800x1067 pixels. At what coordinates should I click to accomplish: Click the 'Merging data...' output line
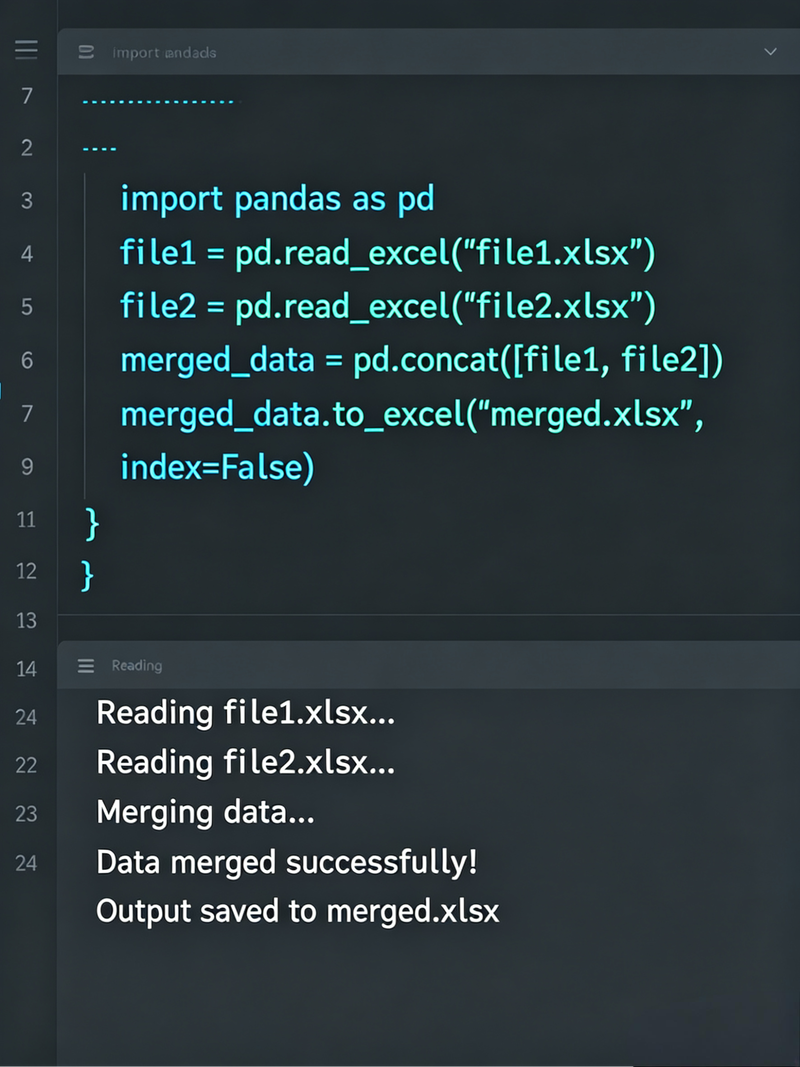(205, 812)
